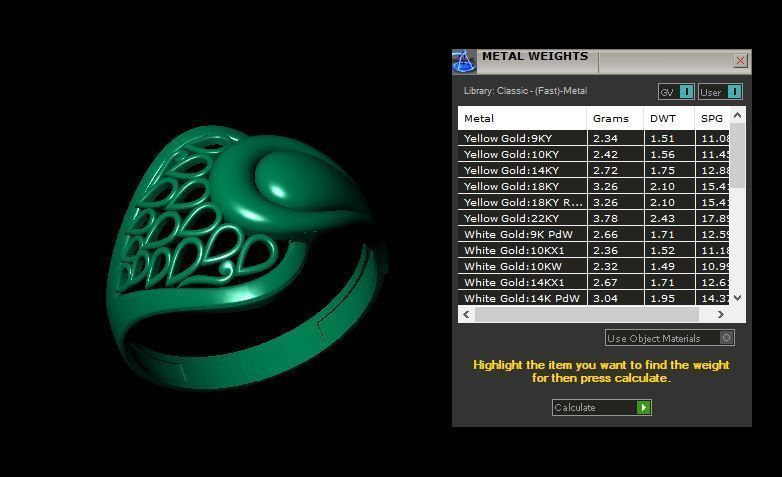
Task: Click the 3.04 grams value
Action: point(605,298)
